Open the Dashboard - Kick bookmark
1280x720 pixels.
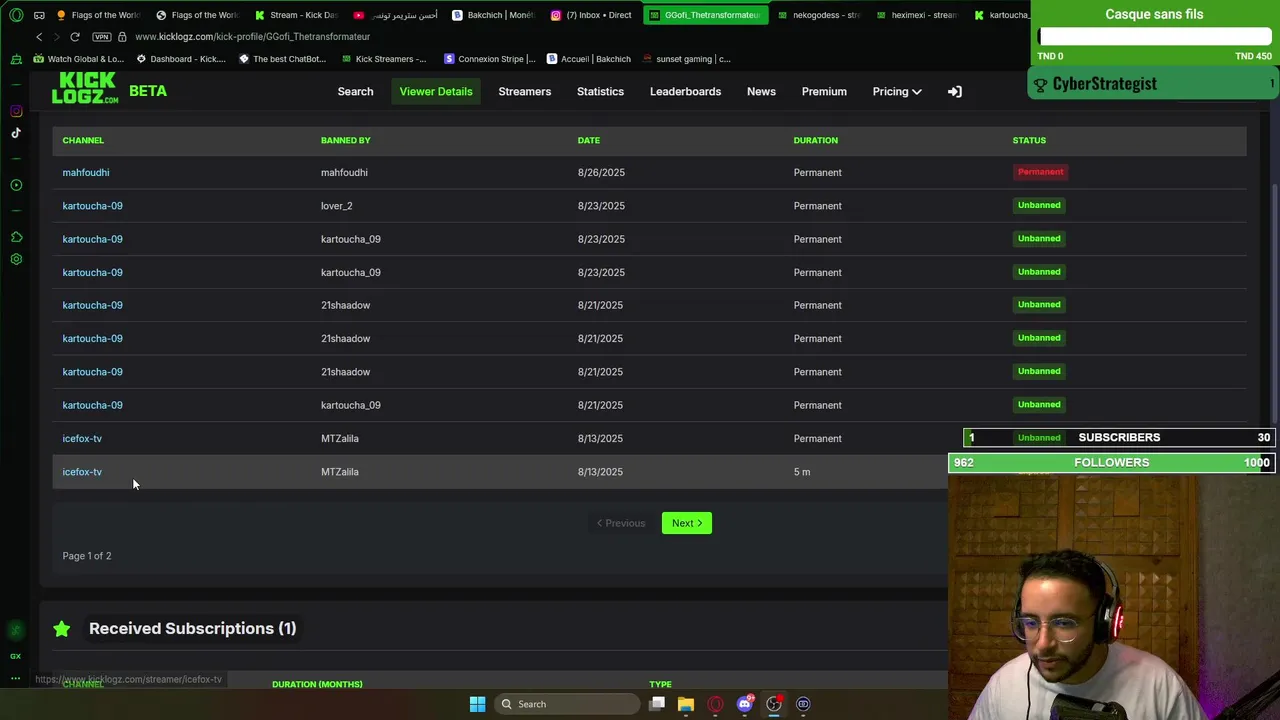pyautogui.click(x=181, y=59)
